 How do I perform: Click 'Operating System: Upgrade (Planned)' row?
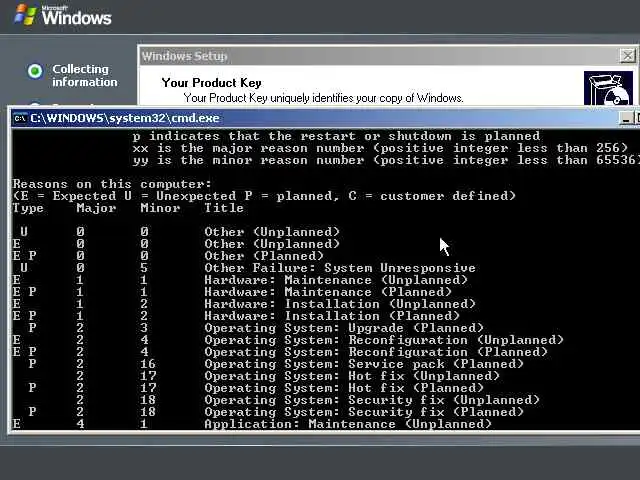[x=256, y=328]
